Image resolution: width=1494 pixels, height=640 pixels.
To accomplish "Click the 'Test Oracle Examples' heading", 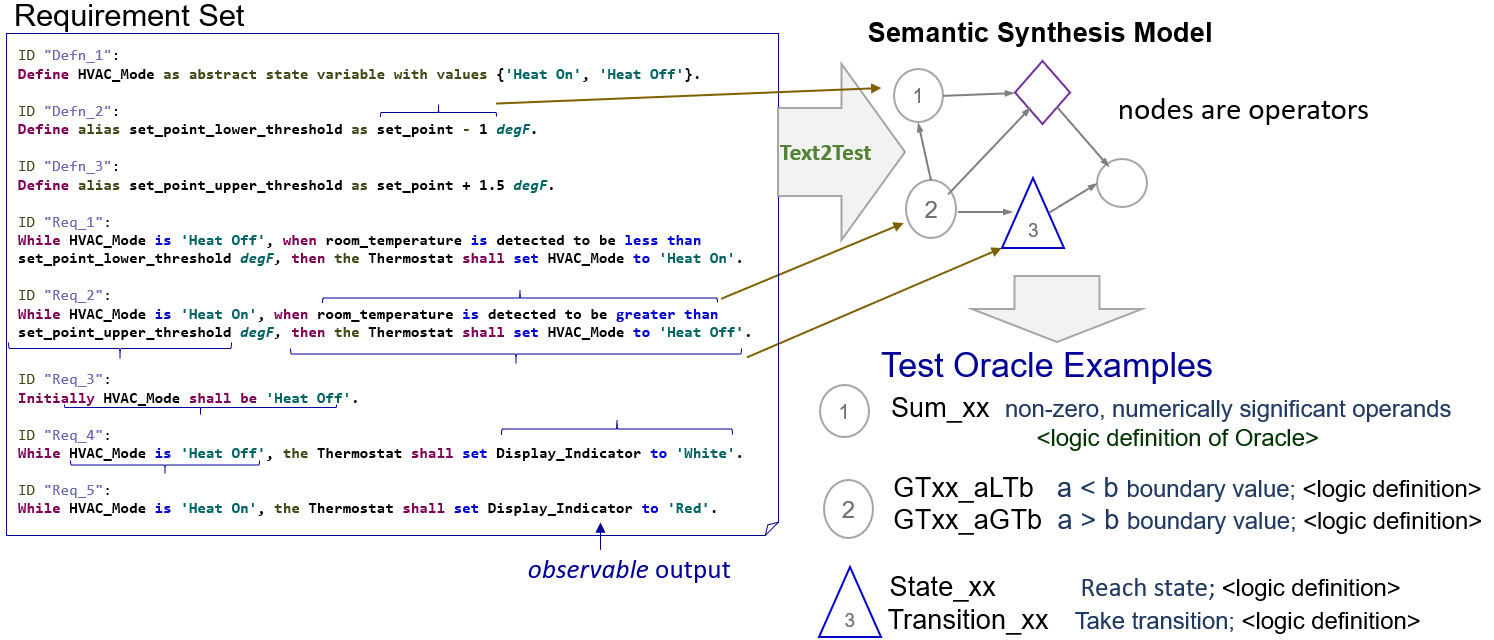I will pyautogui.click(x=1046, y=365).
